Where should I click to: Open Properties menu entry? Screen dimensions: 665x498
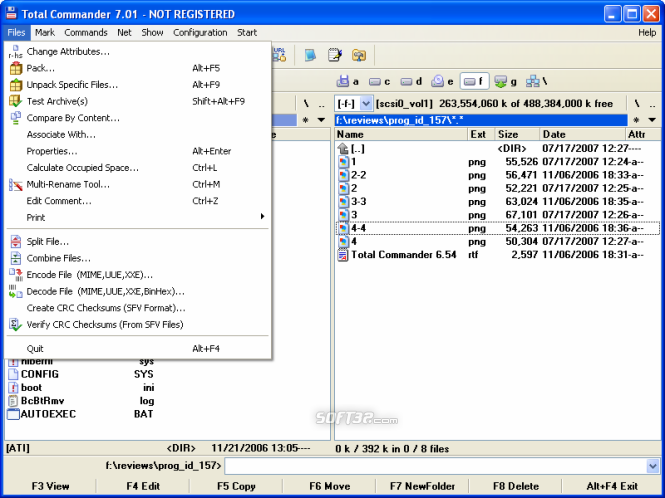[x=138, y=151]
